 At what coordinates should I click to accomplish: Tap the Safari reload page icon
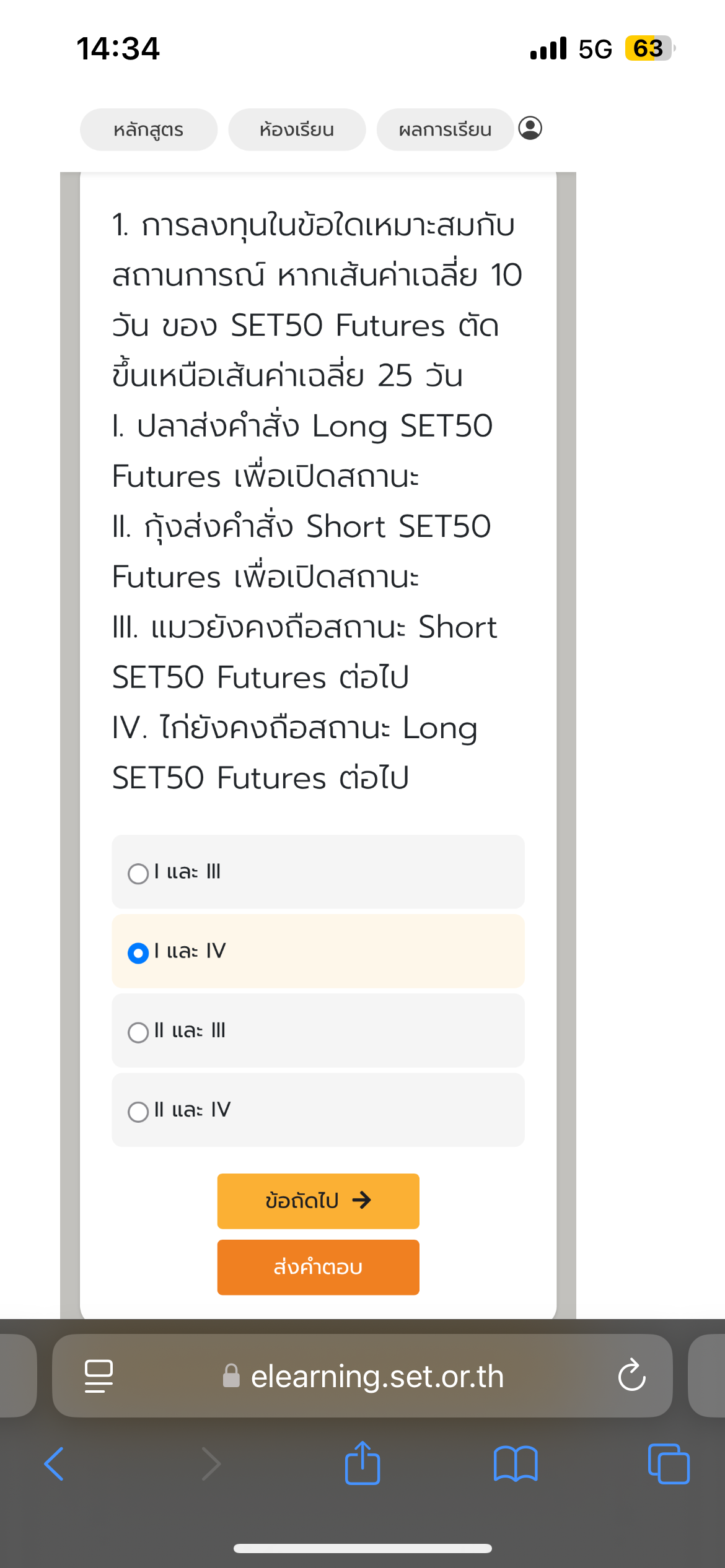click(631, 1375)
